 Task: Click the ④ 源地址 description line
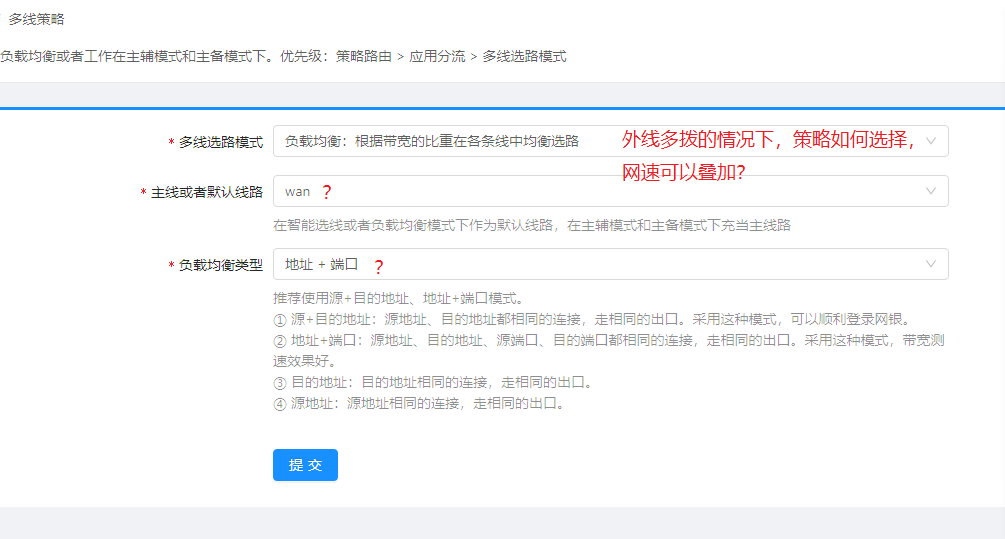[x=418, y=404]
